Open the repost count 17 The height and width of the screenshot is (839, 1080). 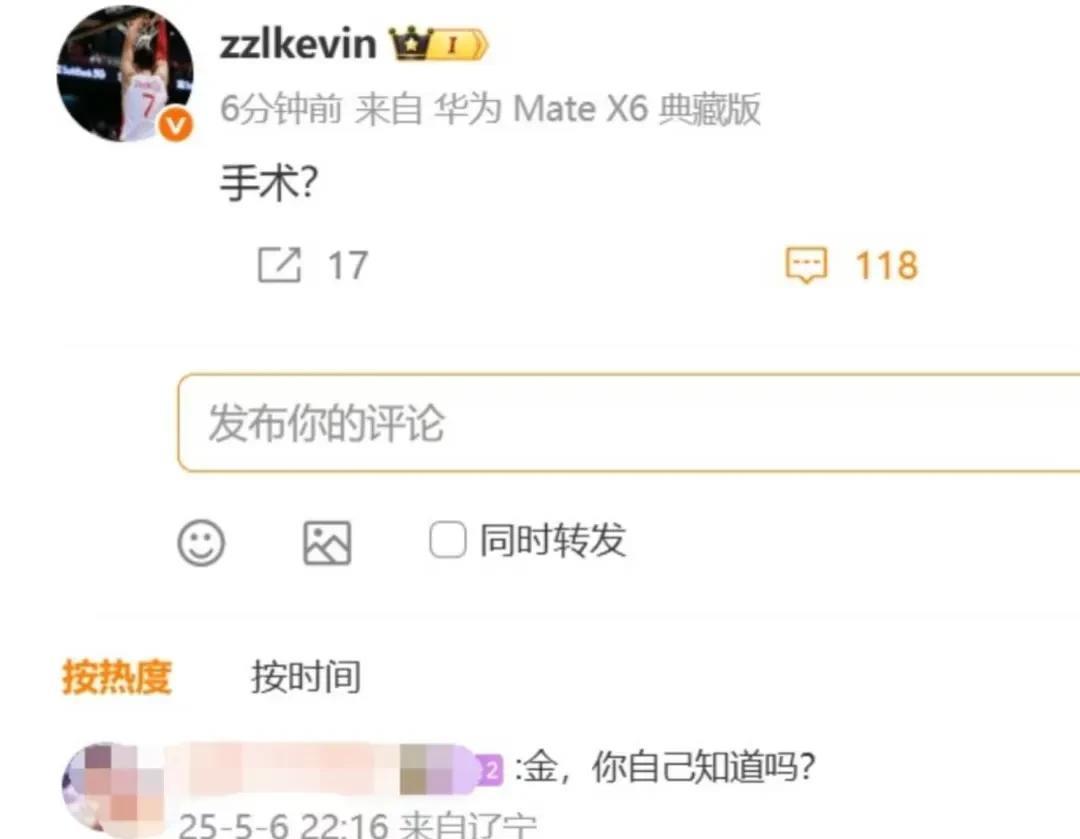pos(348,265)
